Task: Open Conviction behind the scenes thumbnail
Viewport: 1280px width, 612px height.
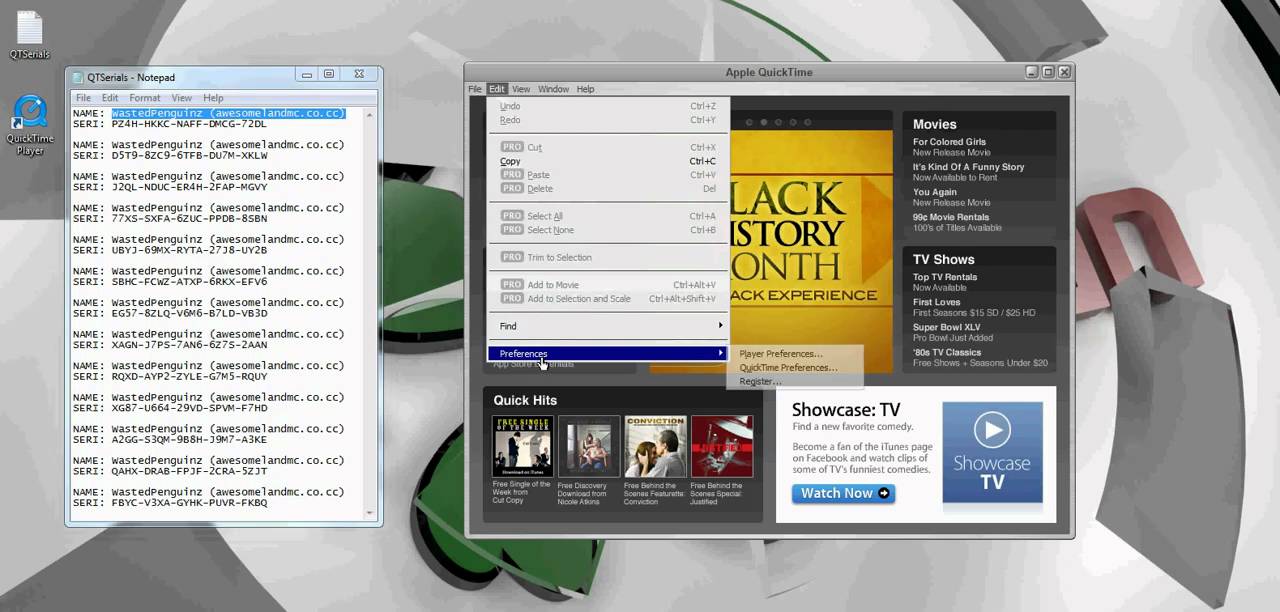Action: (655, 447)
